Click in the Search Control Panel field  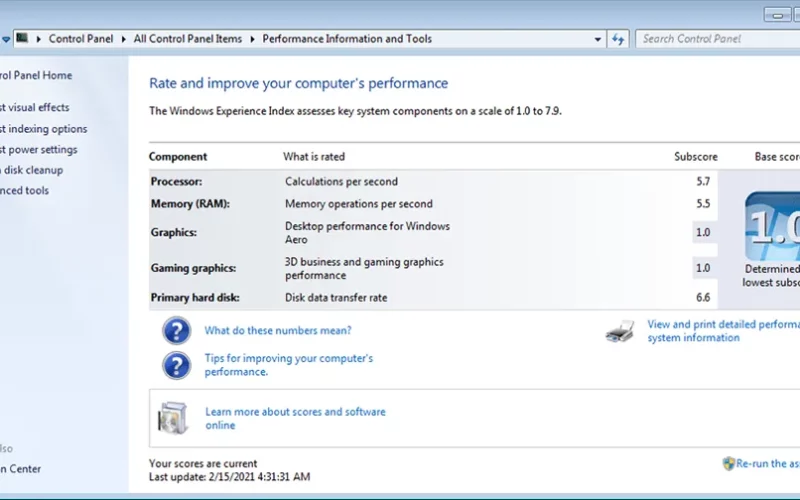pyautogui.click(x=717, y=39)
